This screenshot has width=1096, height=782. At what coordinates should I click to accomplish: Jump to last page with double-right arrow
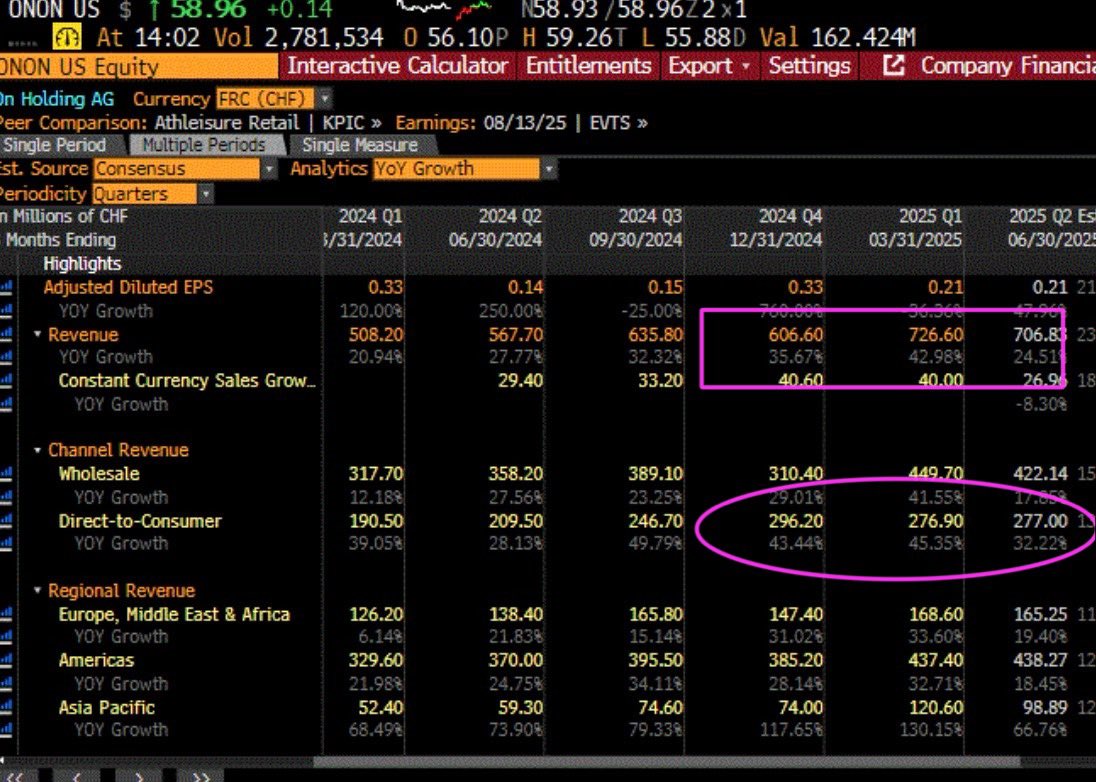201,776
